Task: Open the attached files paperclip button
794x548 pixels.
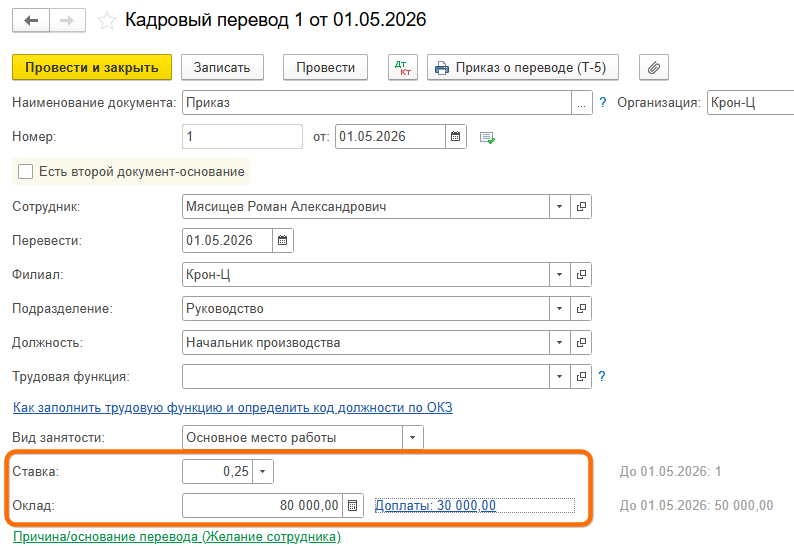Action: pyautogui.click(x=654, y=67)
